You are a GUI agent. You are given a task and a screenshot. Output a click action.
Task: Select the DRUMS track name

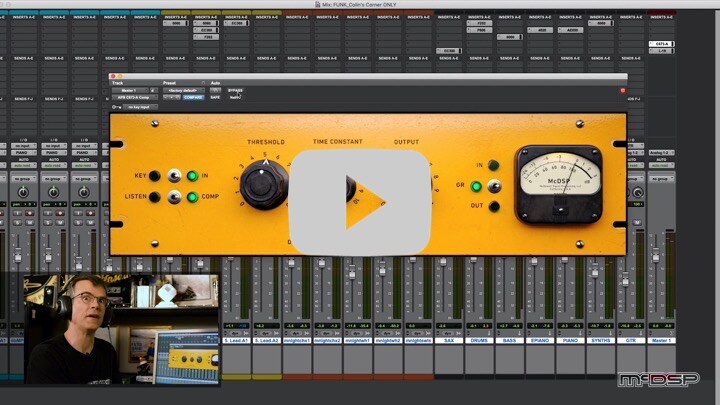[x=479, y=341]
